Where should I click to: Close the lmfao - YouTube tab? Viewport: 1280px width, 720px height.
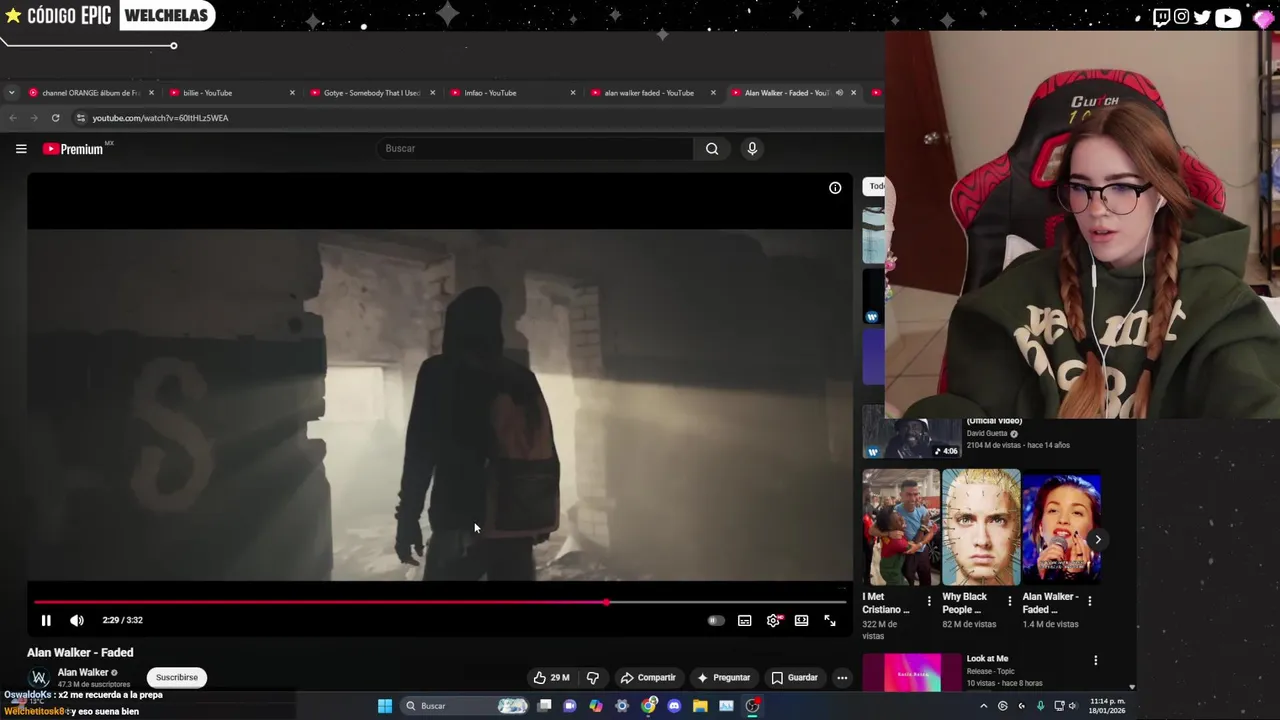(573, 93)
